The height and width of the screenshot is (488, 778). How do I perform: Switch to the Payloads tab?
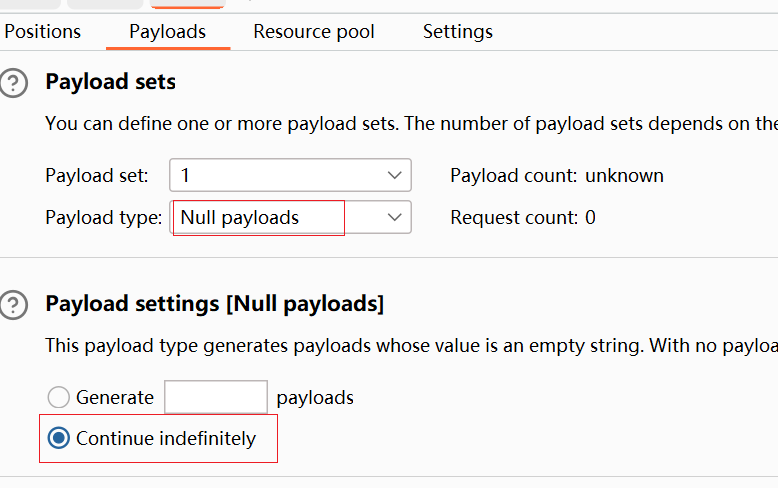167,32
